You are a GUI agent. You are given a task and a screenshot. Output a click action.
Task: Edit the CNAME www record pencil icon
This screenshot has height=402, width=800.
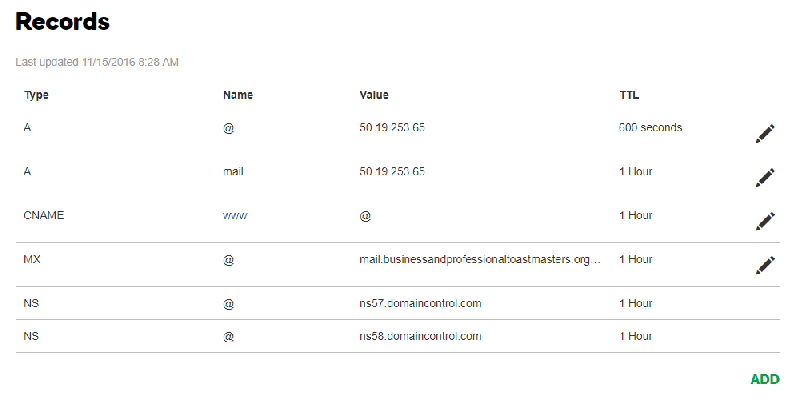(x=765, y=221)
